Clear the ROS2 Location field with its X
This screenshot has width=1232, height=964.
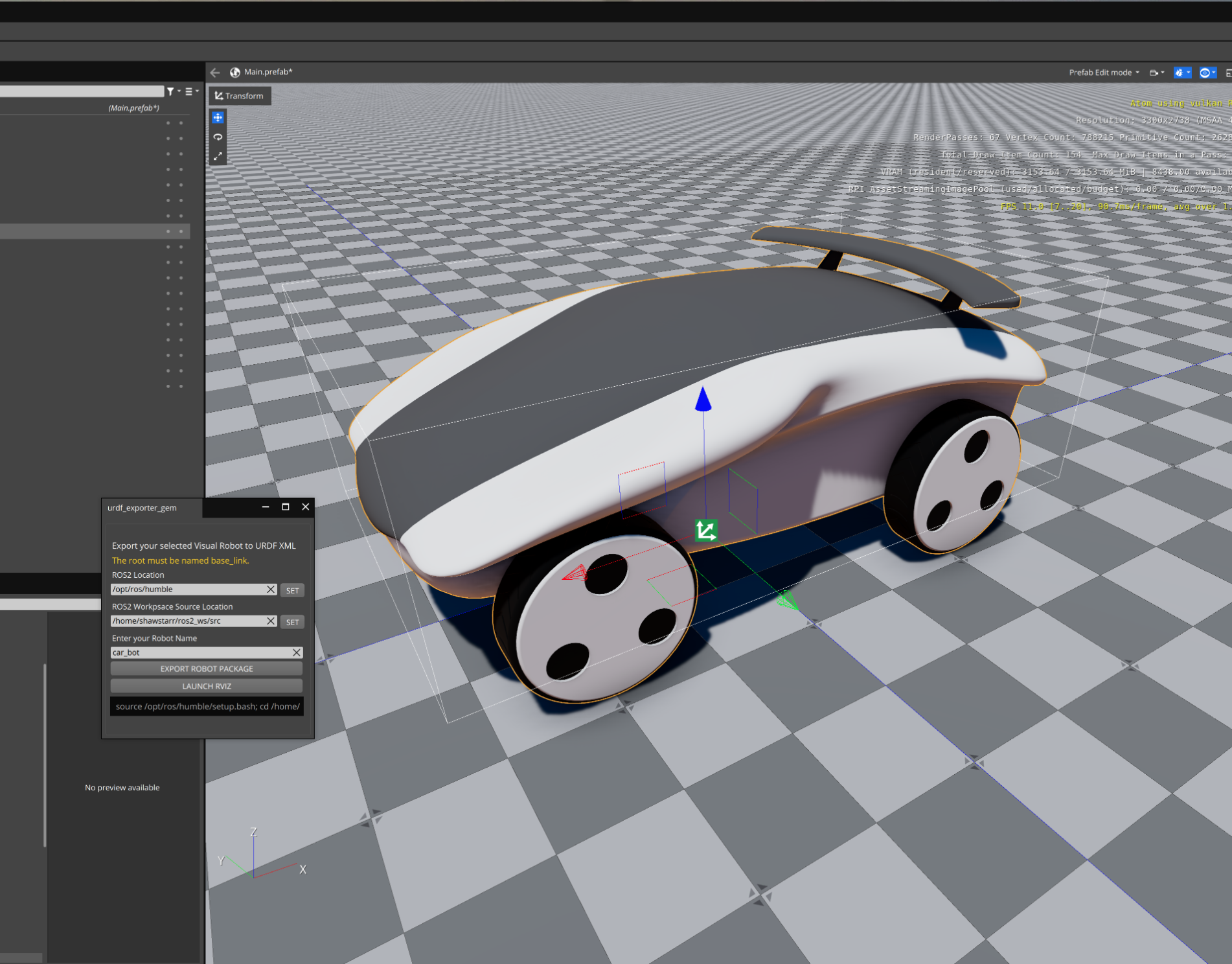[271, 590]
